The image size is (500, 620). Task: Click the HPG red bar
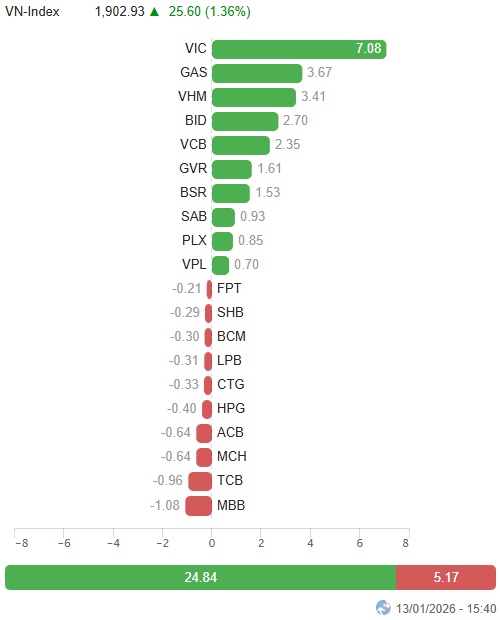tap(207, 409)
